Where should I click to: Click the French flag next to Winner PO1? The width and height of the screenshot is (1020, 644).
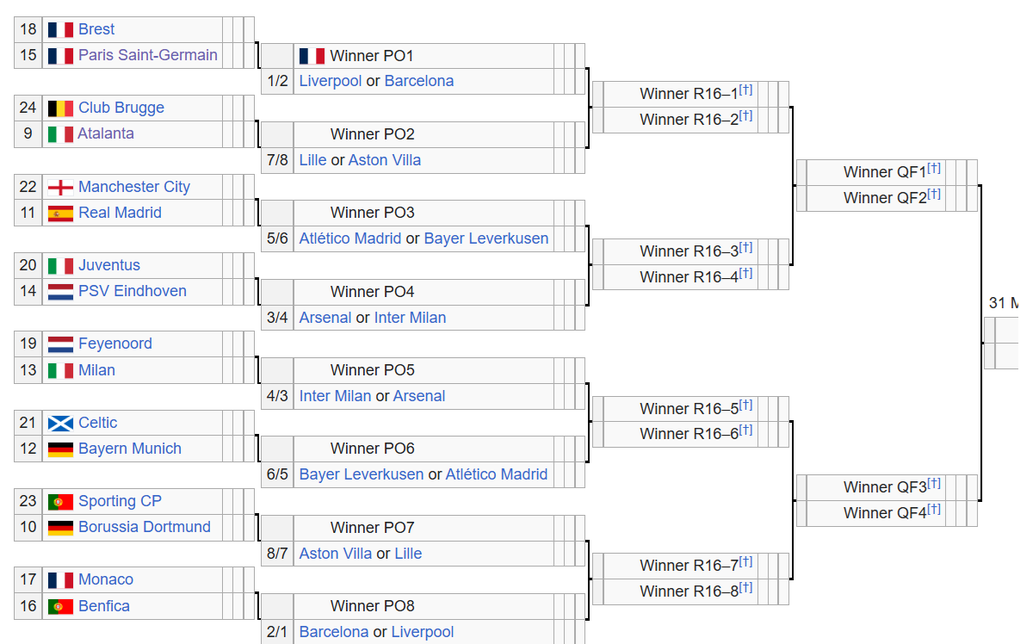pyautogui.click(x=312, y=56)
